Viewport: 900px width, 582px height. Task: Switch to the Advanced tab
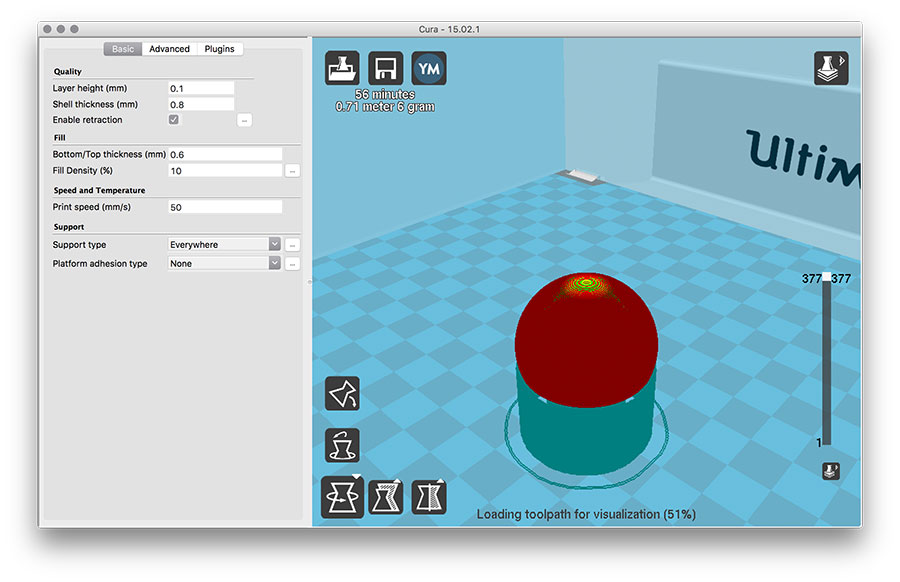pos(169,49)
